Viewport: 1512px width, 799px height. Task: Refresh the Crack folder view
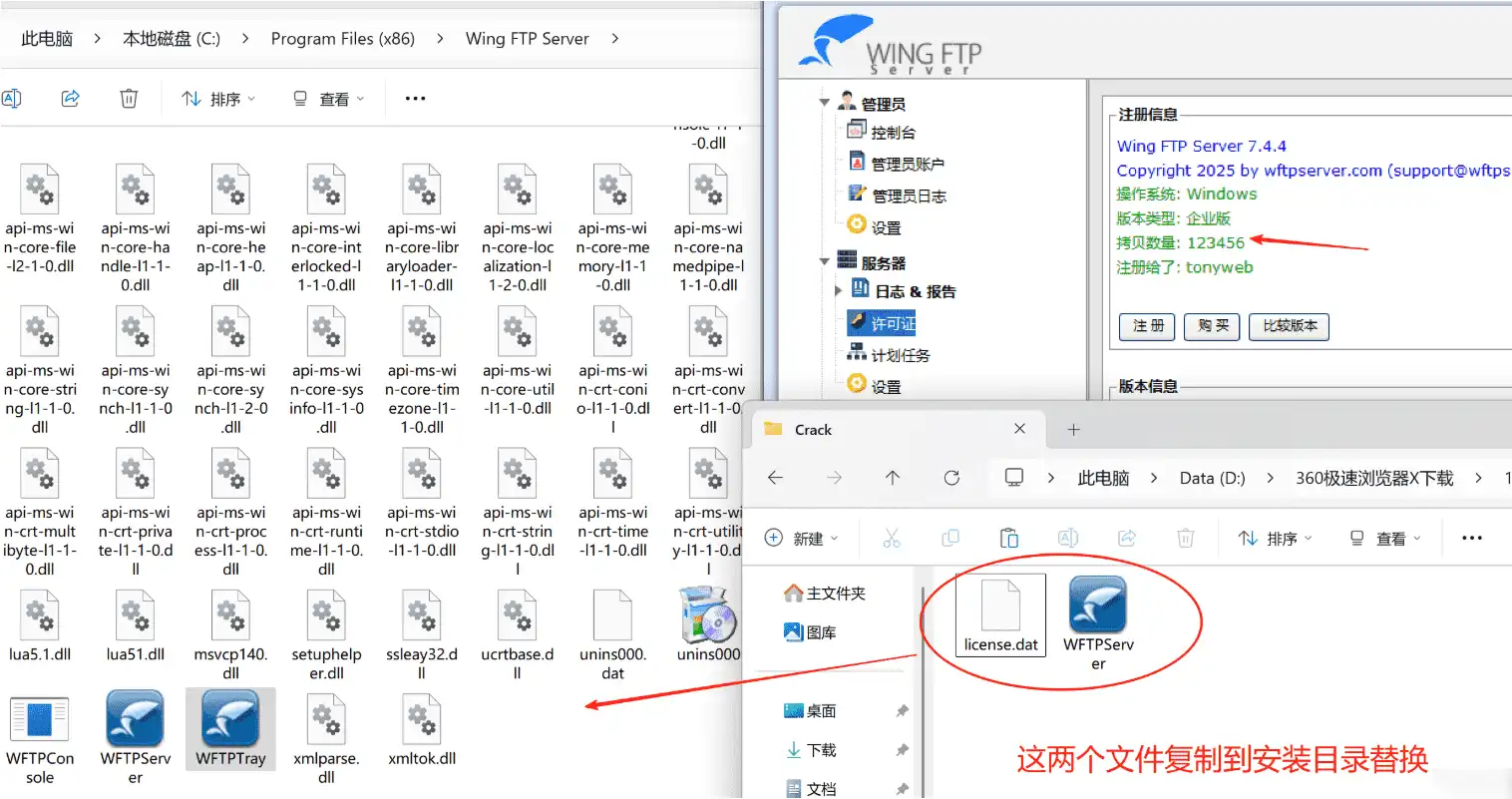pyautogui.click(x=951, y=478)
